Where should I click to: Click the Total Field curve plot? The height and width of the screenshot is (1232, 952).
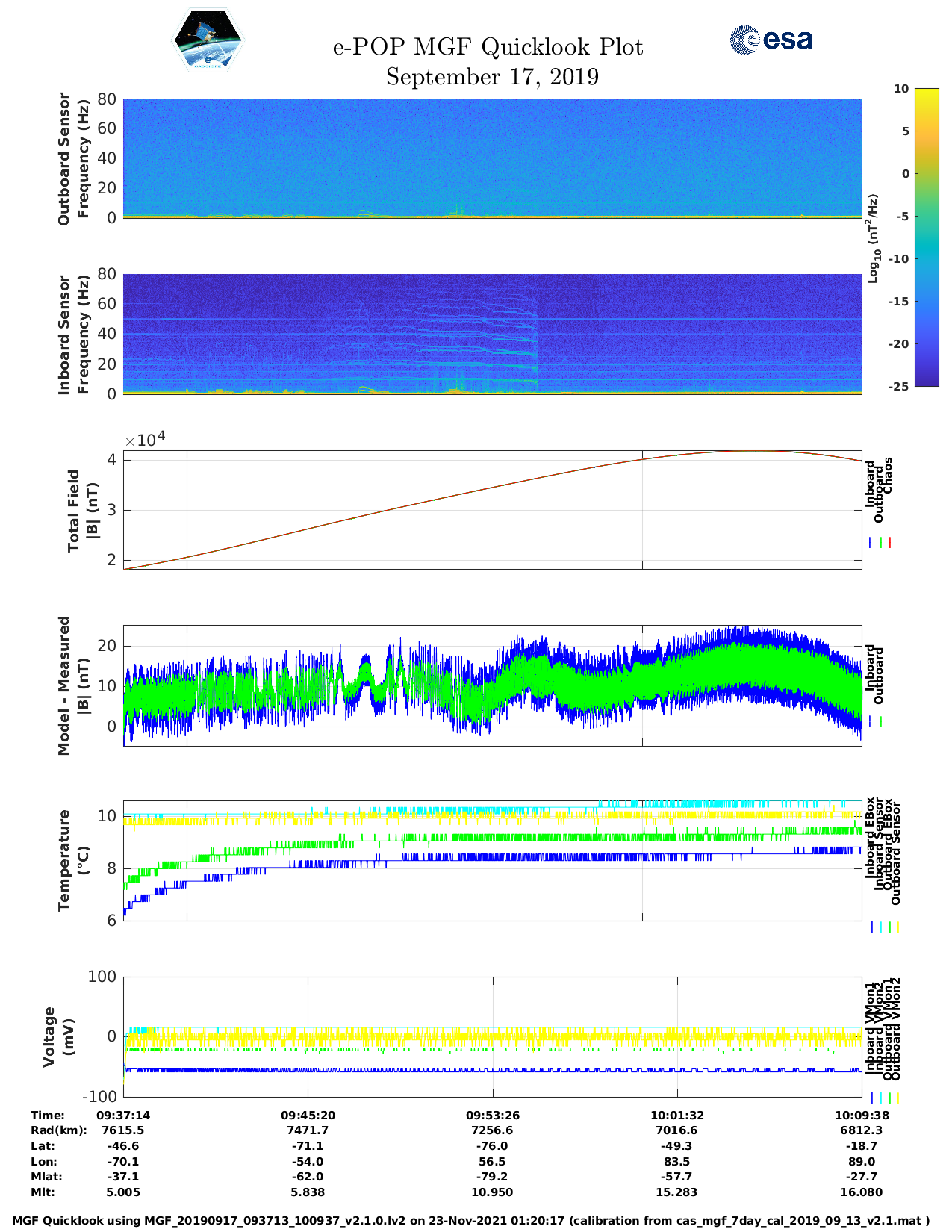coord(492,510)
